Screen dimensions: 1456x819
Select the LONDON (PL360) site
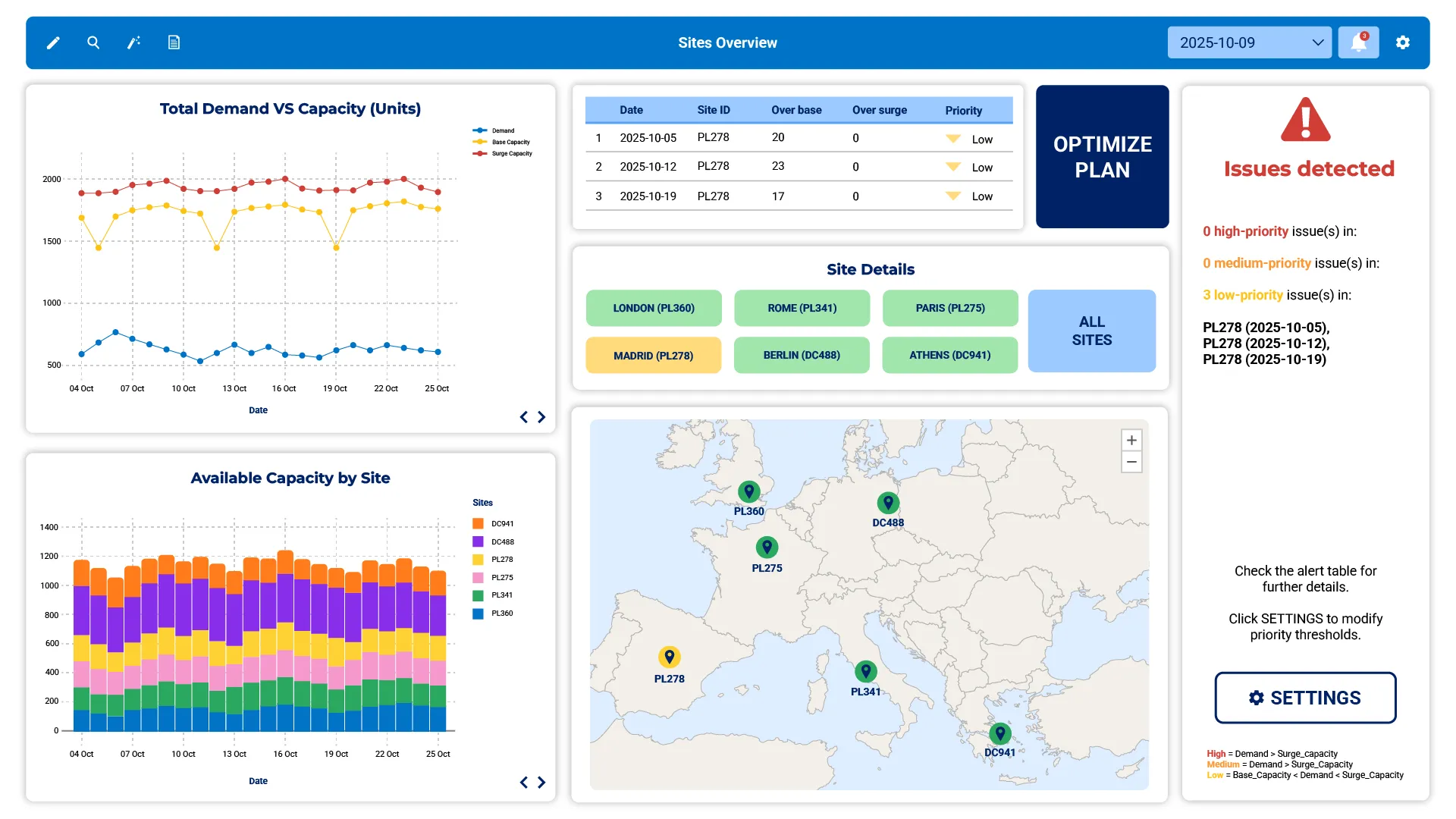654,308
